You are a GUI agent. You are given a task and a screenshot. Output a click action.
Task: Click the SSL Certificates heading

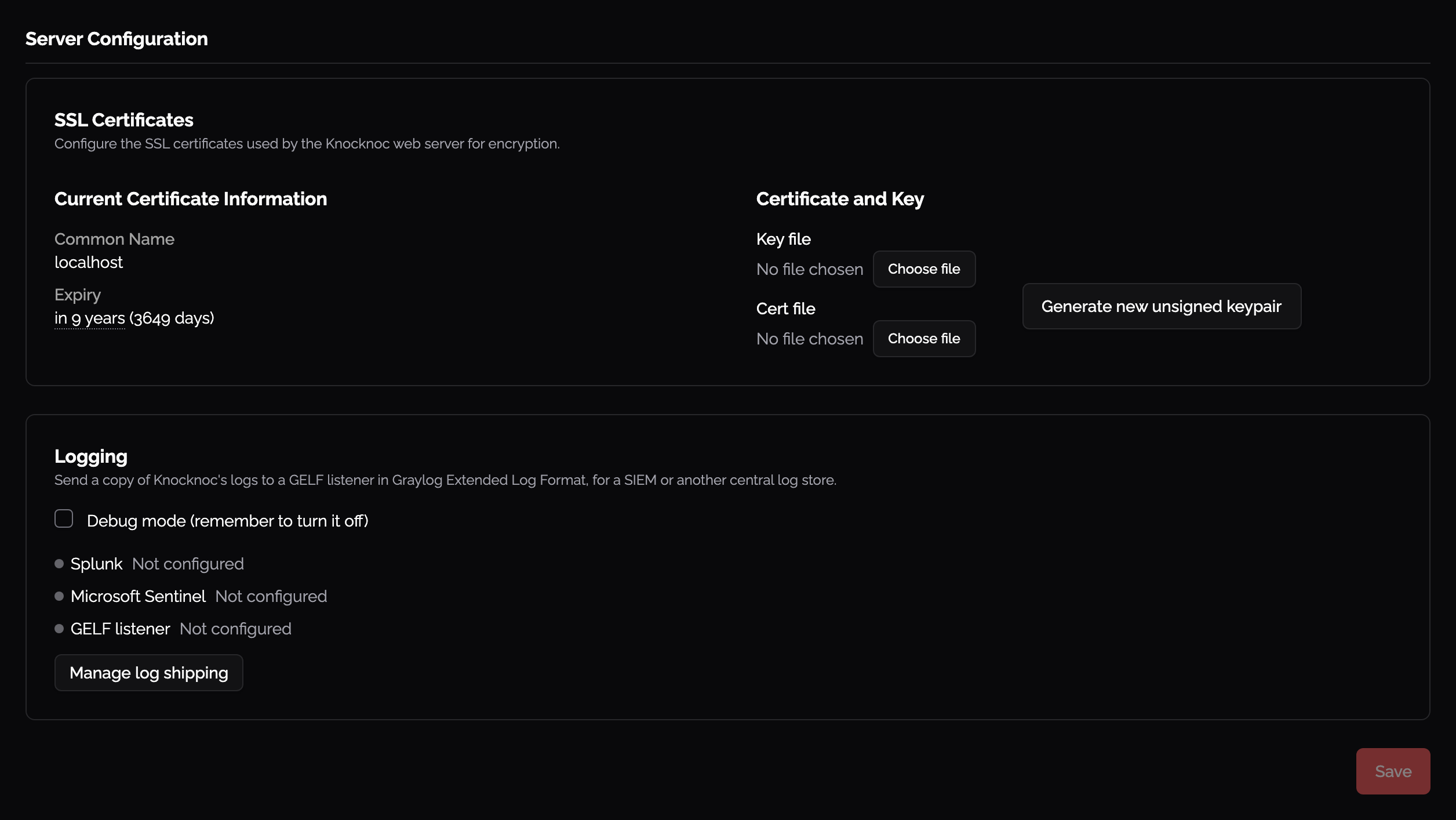[x=124, y=120]
